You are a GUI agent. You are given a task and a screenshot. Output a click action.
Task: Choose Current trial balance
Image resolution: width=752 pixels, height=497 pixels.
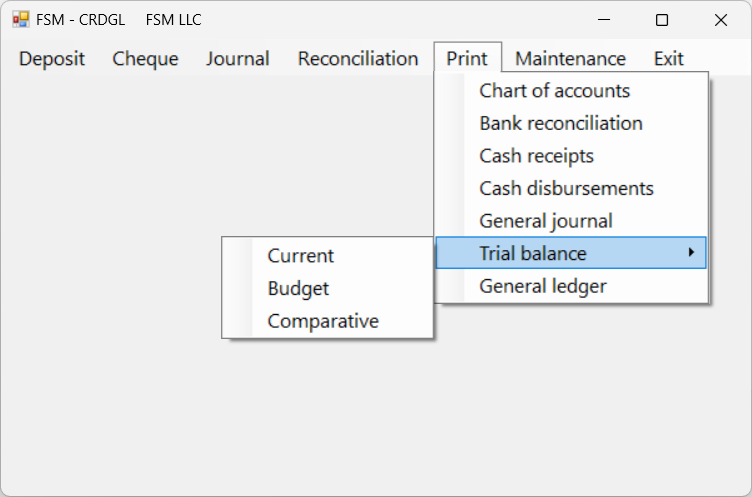300,256
